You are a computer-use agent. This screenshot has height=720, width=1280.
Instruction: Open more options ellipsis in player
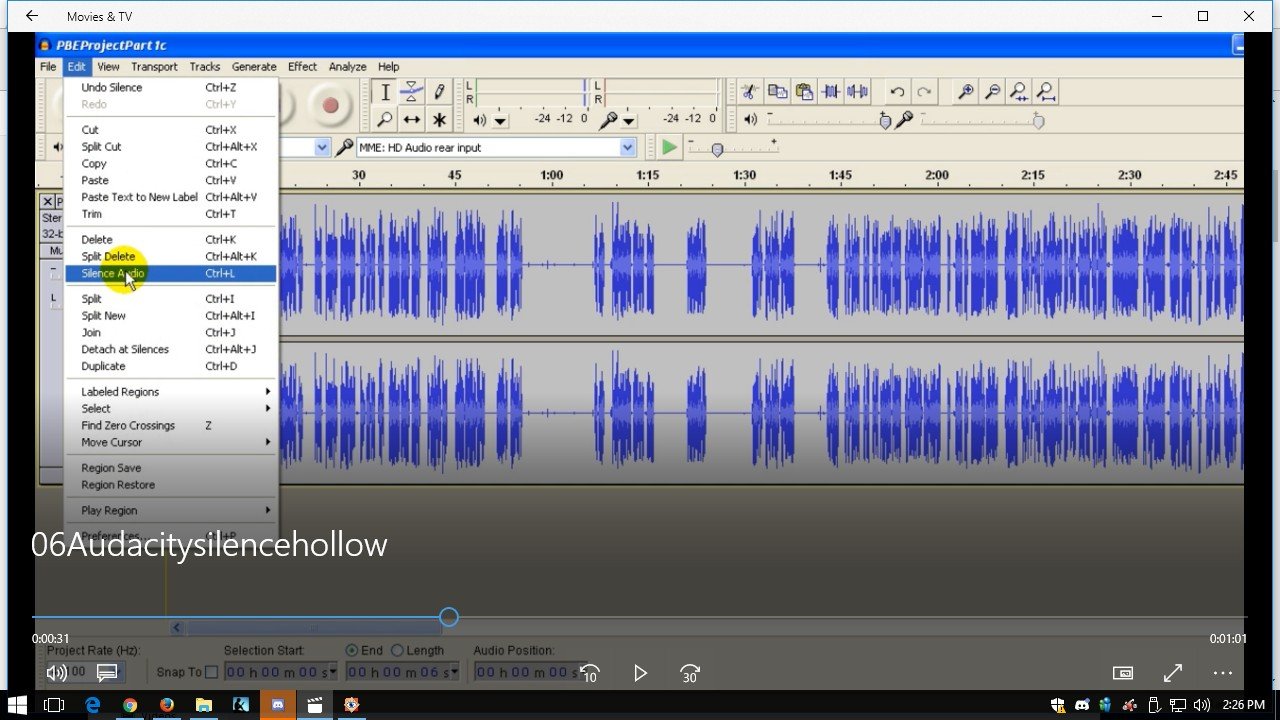point(1222,673)
